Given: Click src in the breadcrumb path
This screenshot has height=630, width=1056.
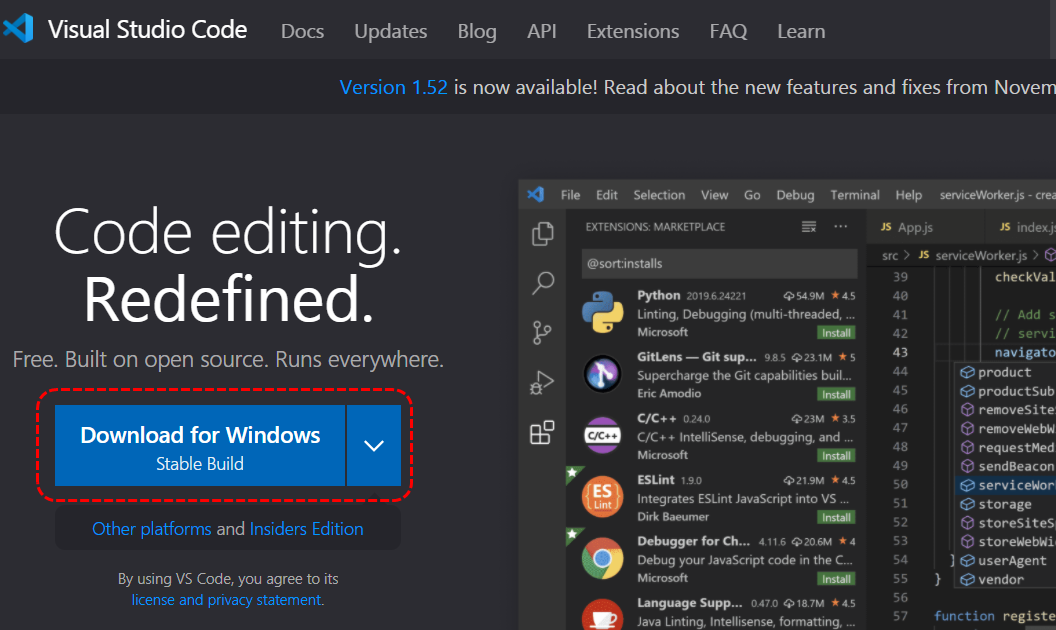Looking at the screenshot, I should [x=890, y=255].
